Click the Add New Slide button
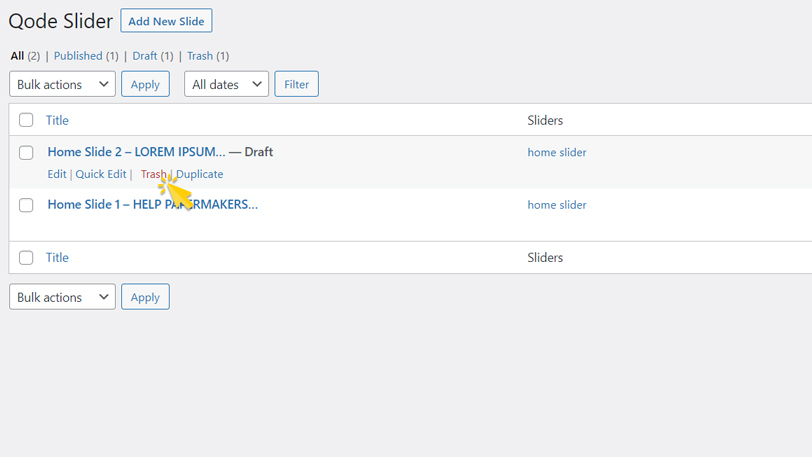 point(166,21)
